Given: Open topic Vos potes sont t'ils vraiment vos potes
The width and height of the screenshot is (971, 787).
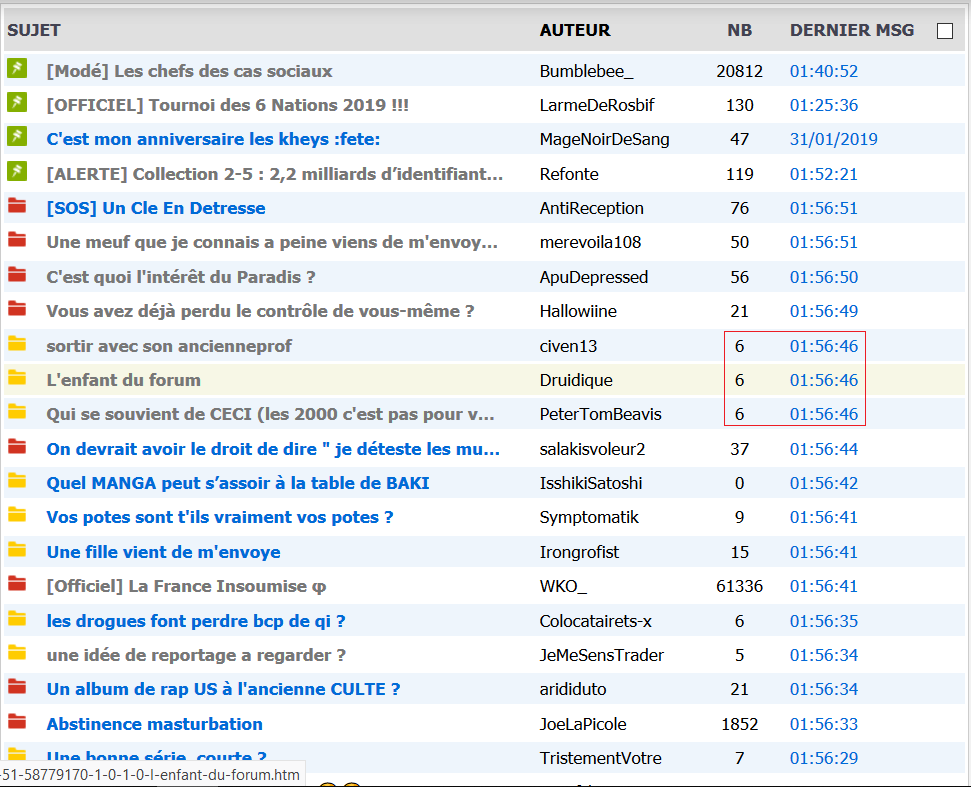Looking at the screenshot, I should point(220,517).
